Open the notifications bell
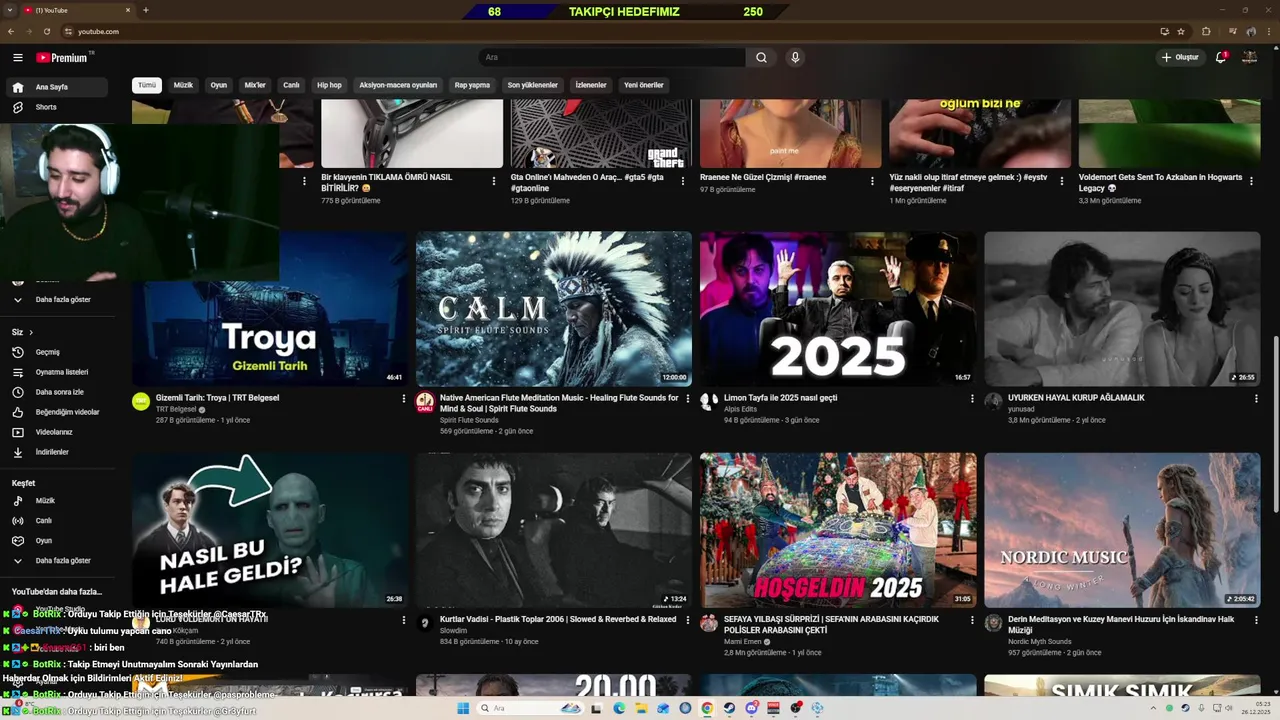Image resolution: width=1280 pixels, height=720 pixels. (x=1221, y=58)
